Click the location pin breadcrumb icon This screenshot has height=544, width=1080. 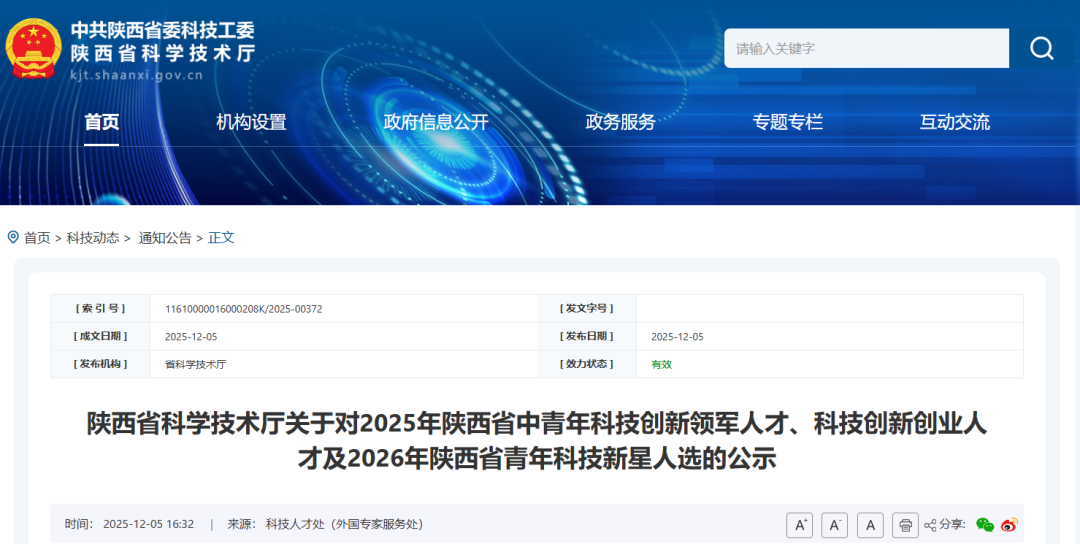coord(13,238)
